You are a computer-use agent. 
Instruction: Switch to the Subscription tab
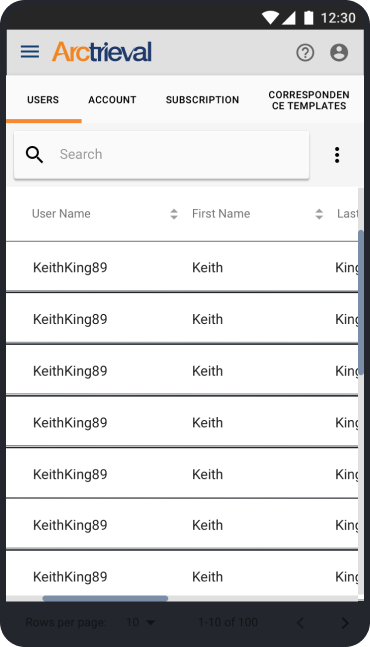tap(203, 100)
